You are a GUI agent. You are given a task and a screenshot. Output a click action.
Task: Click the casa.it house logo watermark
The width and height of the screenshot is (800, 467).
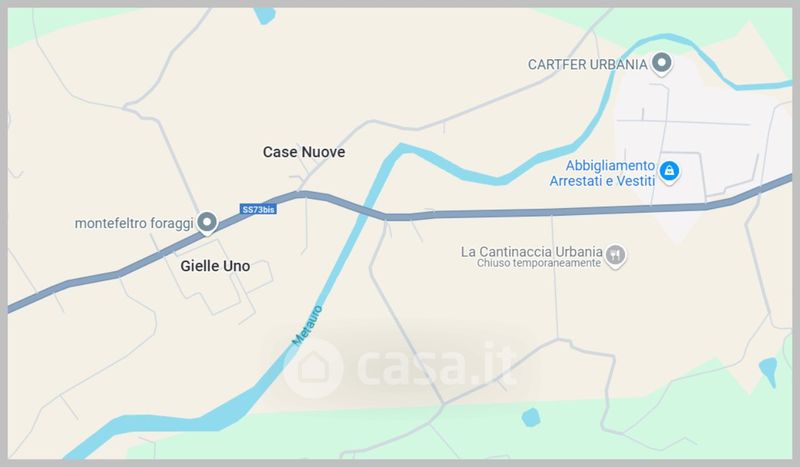(313, 368)
